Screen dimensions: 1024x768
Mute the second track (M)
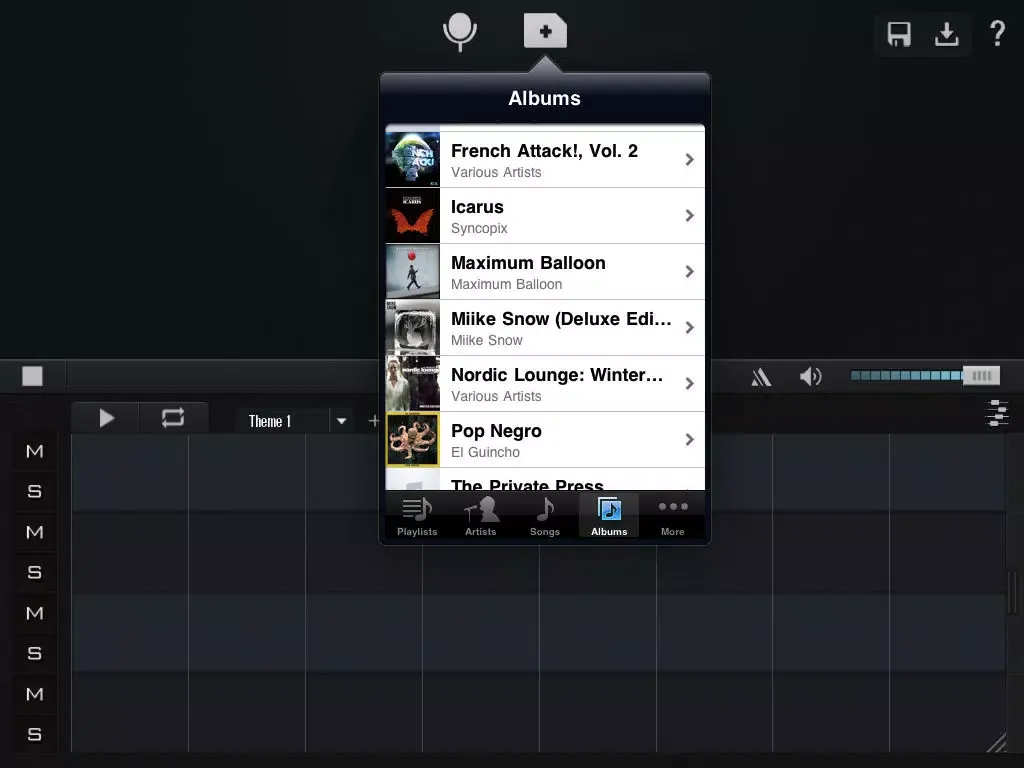coord(35,532)
